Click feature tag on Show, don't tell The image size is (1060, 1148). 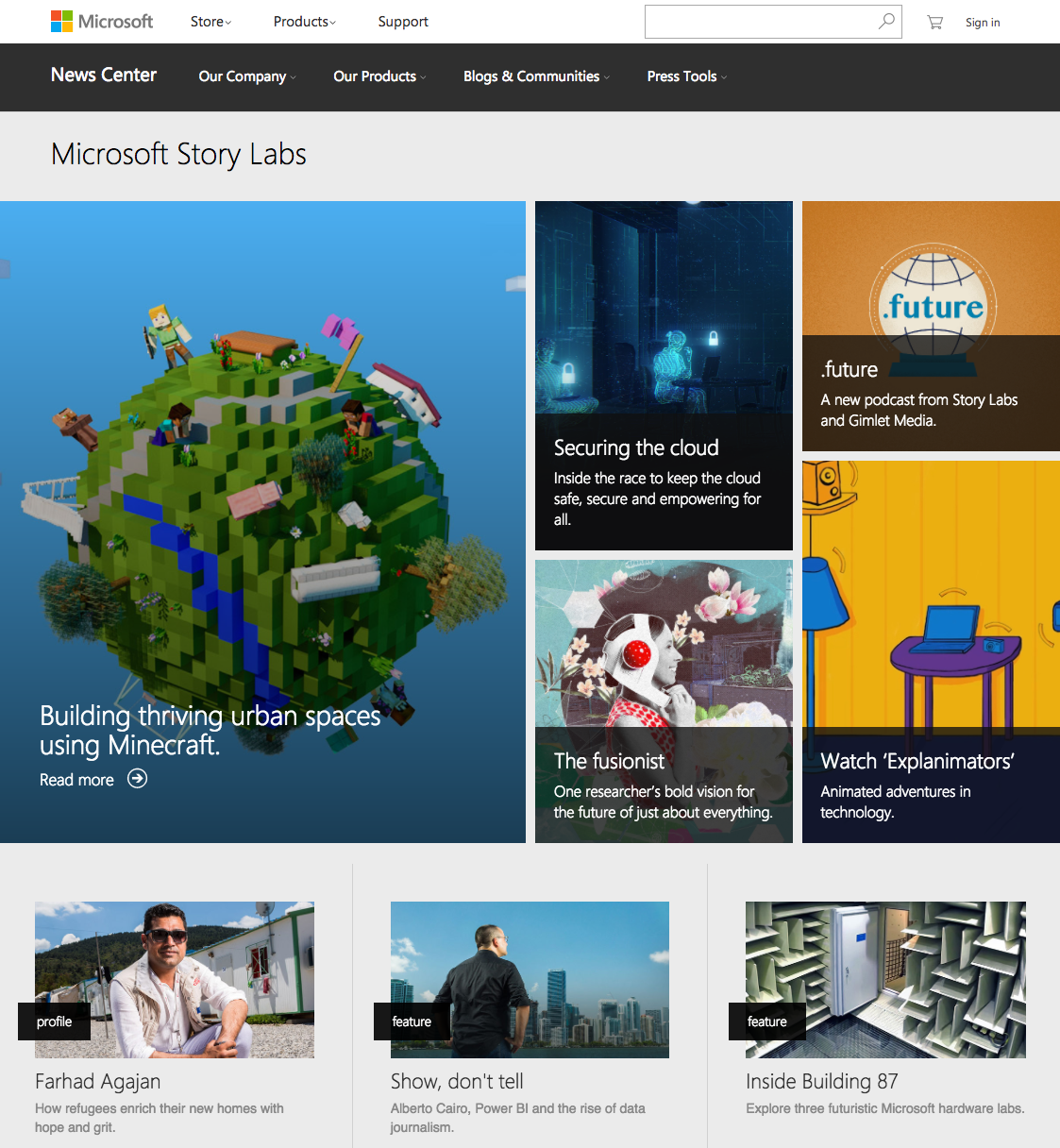(x=412, y=1021)
